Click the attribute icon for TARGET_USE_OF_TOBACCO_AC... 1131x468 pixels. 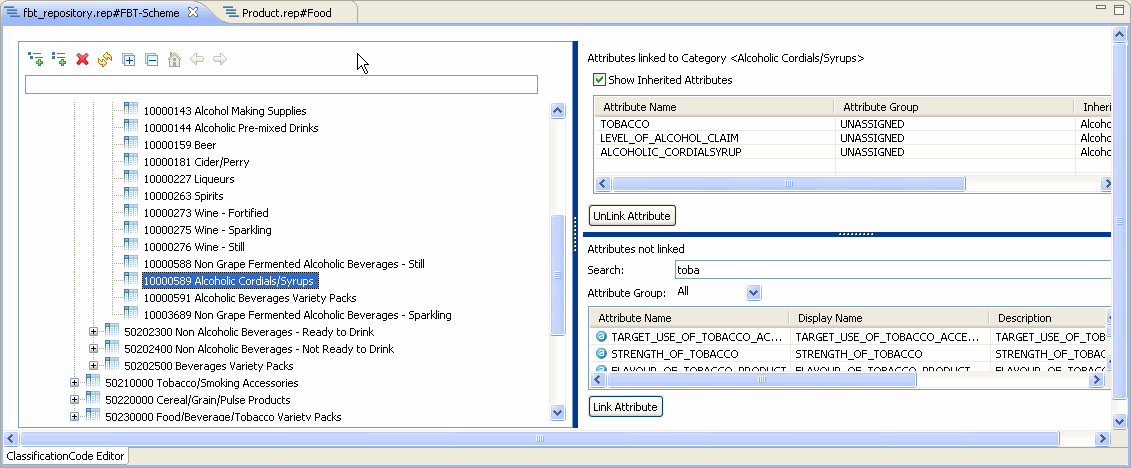pos(602,337)
